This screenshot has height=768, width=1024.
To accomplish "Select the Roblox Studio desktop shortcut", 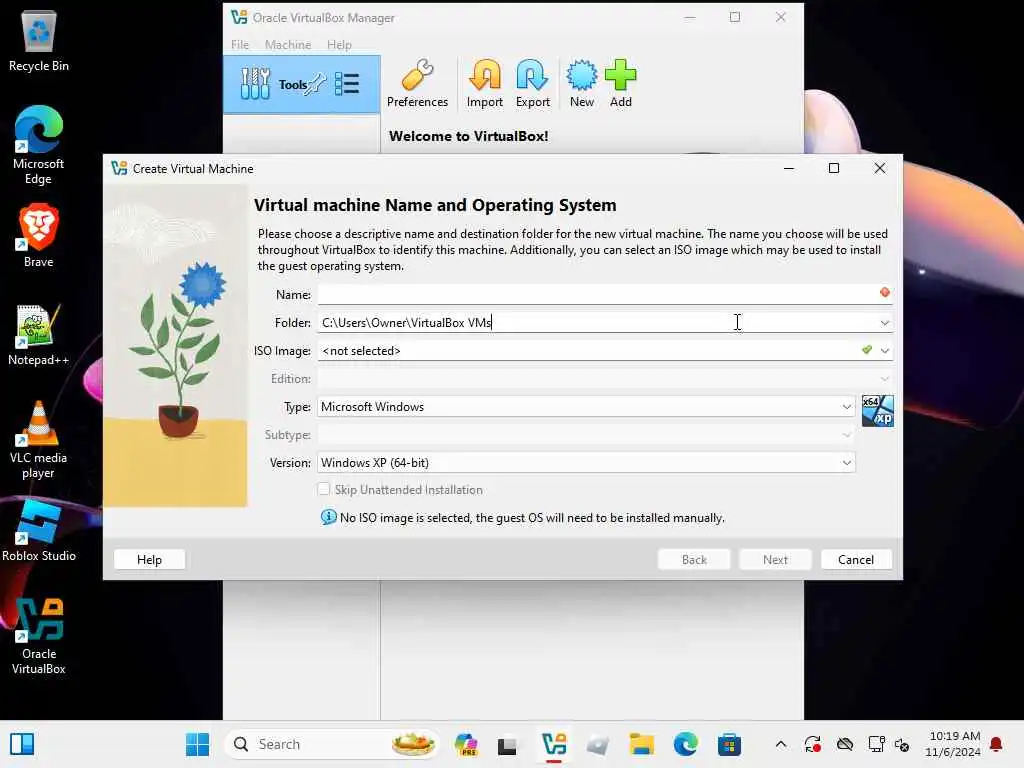I will (x=39, y=530).
